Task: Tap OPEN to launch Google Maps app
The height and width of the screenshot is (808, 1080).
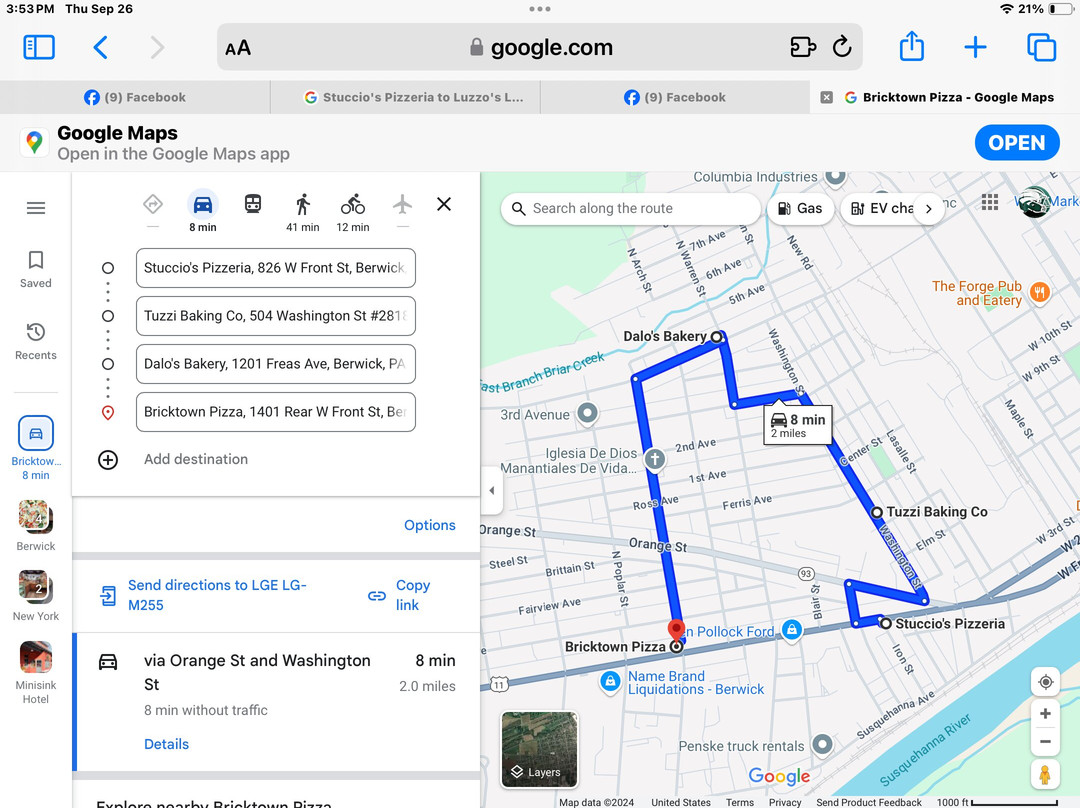Action: click(1017, 143)
